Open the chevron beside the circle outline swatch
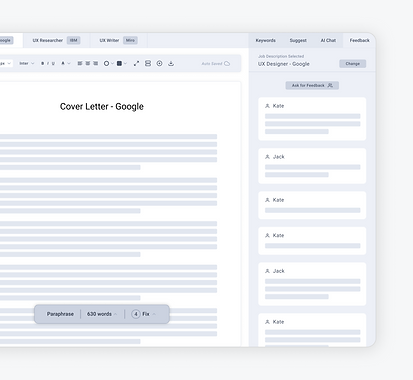This screenshot has width=413, height=380. click(x=112, y=63)
